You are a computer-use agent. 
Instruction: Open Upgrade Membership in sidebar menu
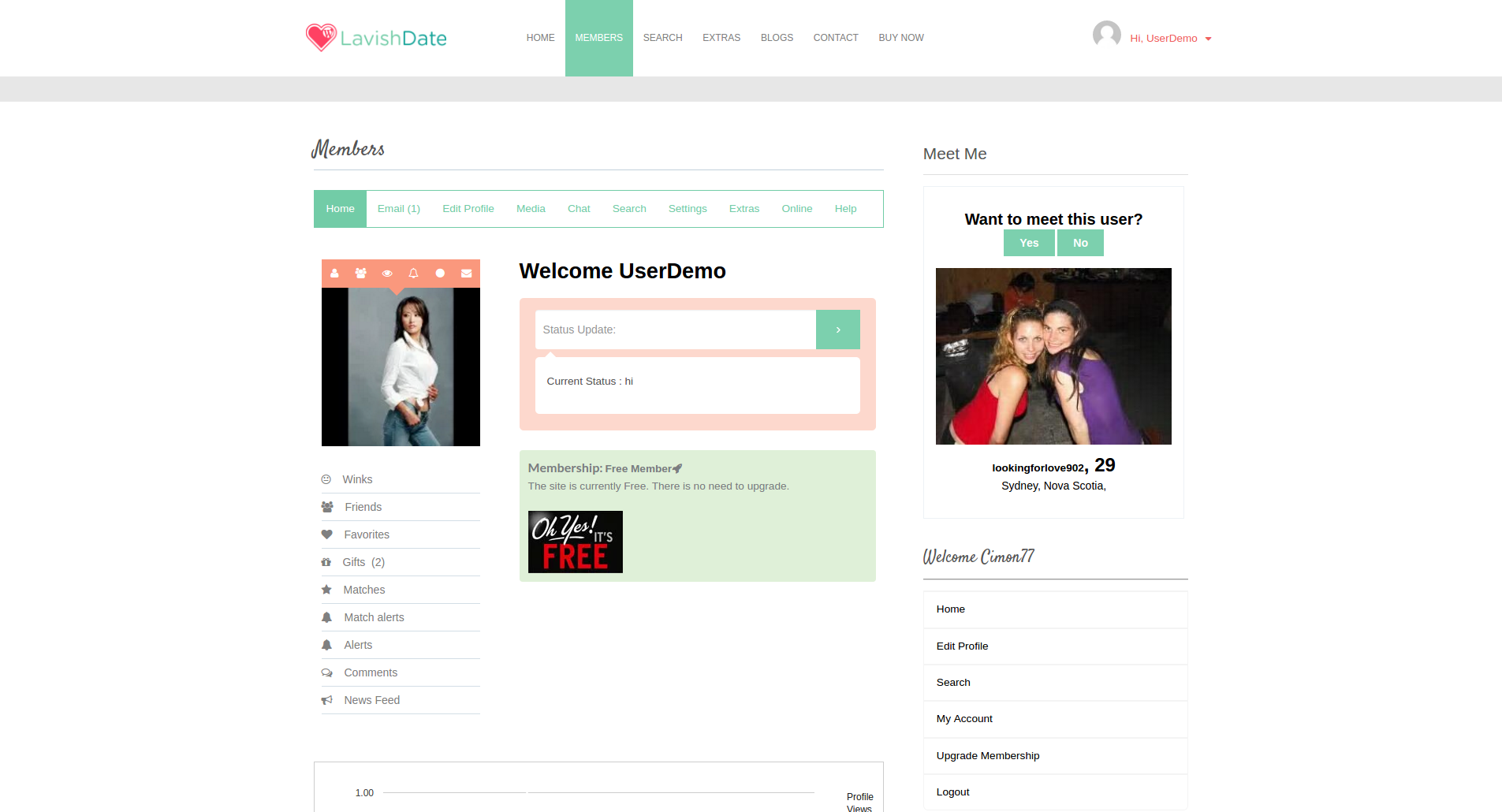[x=1055, y=756]
